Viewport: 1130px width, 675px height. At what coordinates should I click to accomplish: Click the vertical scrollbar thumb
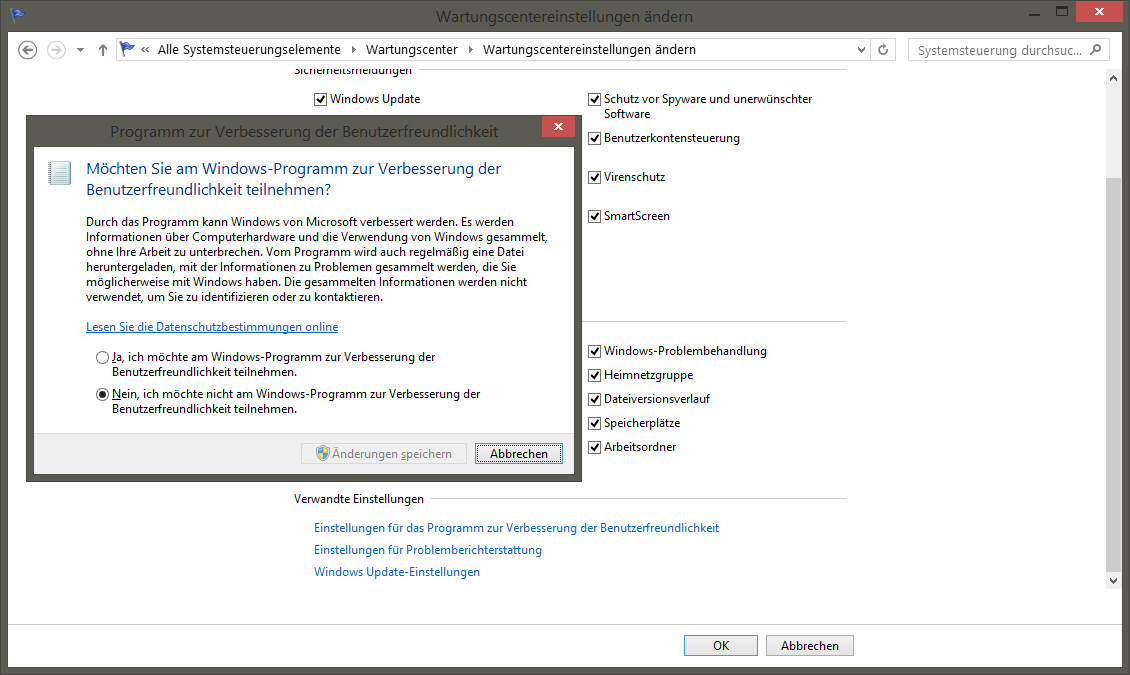coord(1113,373)
